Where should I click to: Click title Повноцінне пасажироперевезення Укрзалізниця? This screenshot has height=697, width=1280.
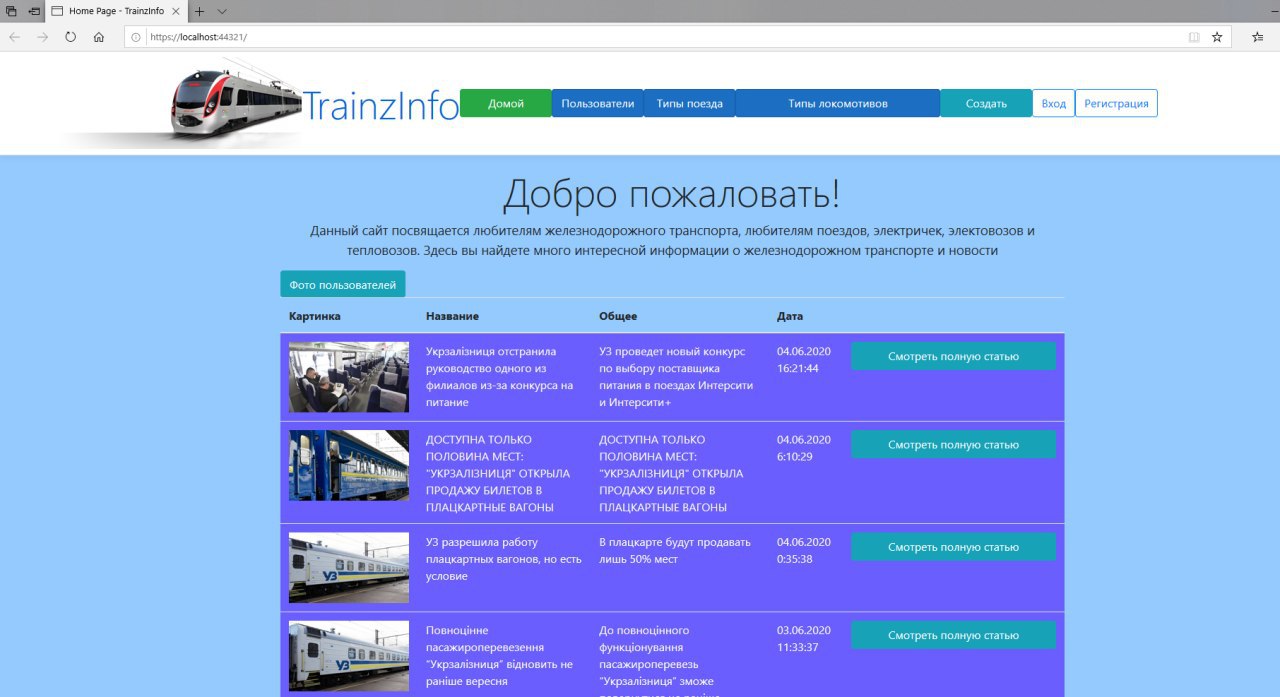click(500, 656)
